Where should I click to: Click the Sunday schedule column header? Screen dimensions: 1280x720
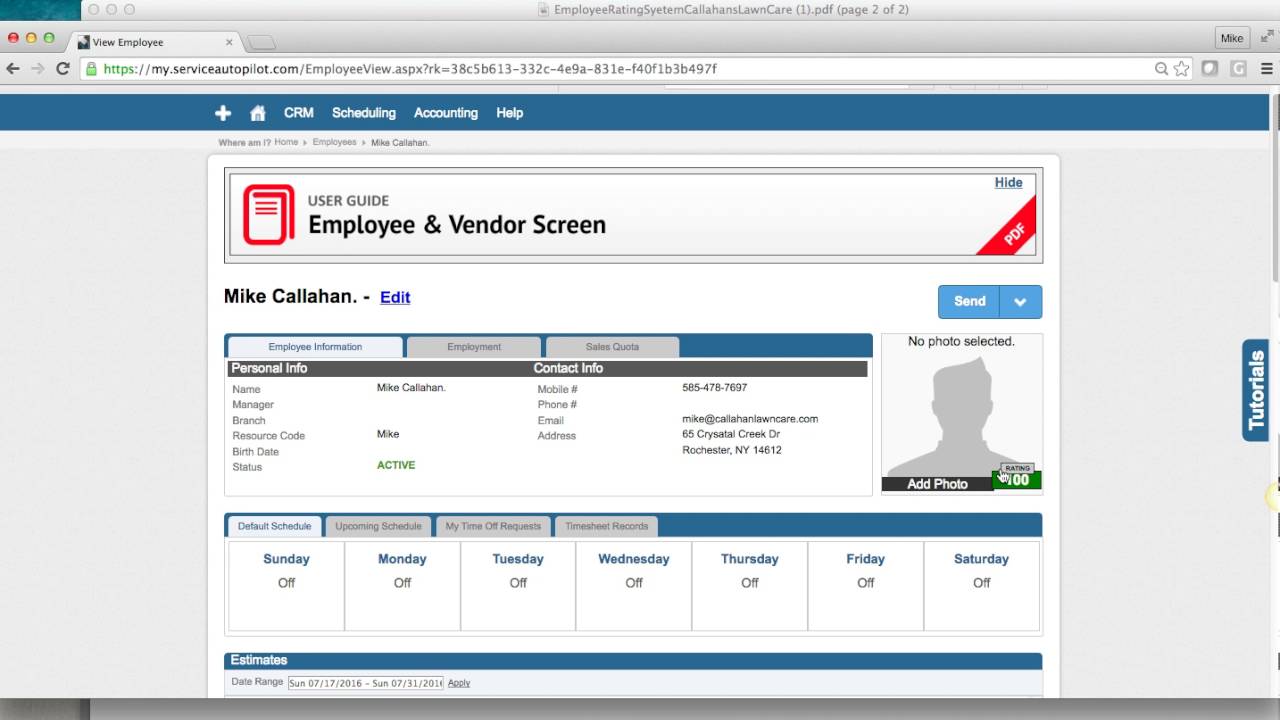click(x=286, y=559)
